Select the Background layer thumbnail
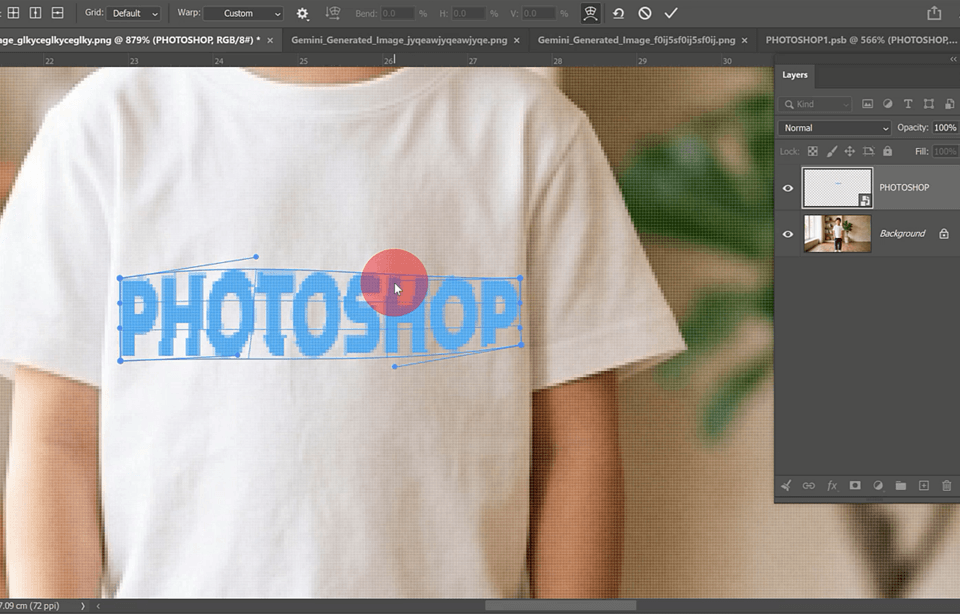Viewport: 960px width, 614px height. point(838,234)
